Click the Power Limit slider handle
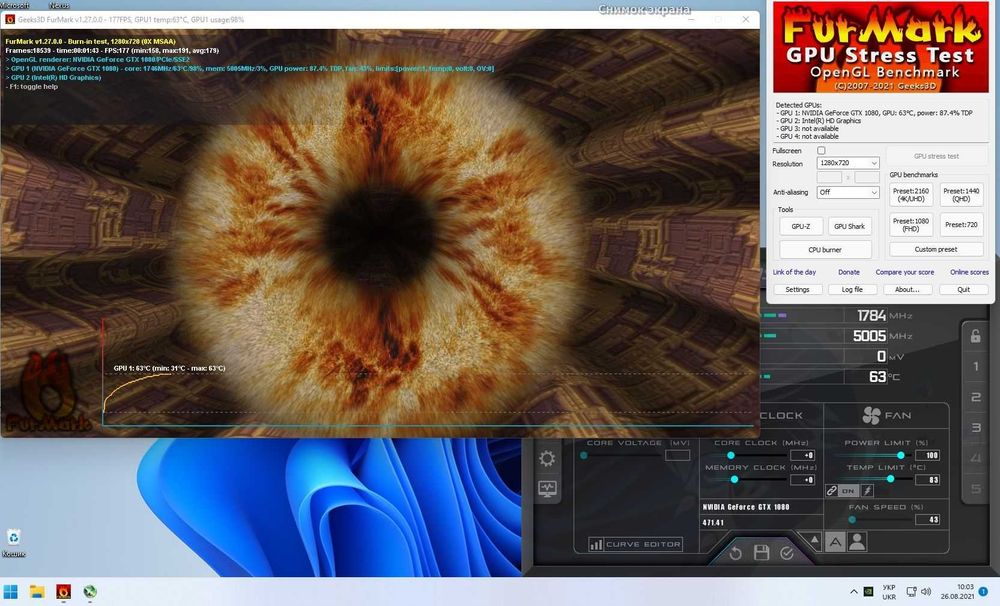 click(x=901, y=455)
